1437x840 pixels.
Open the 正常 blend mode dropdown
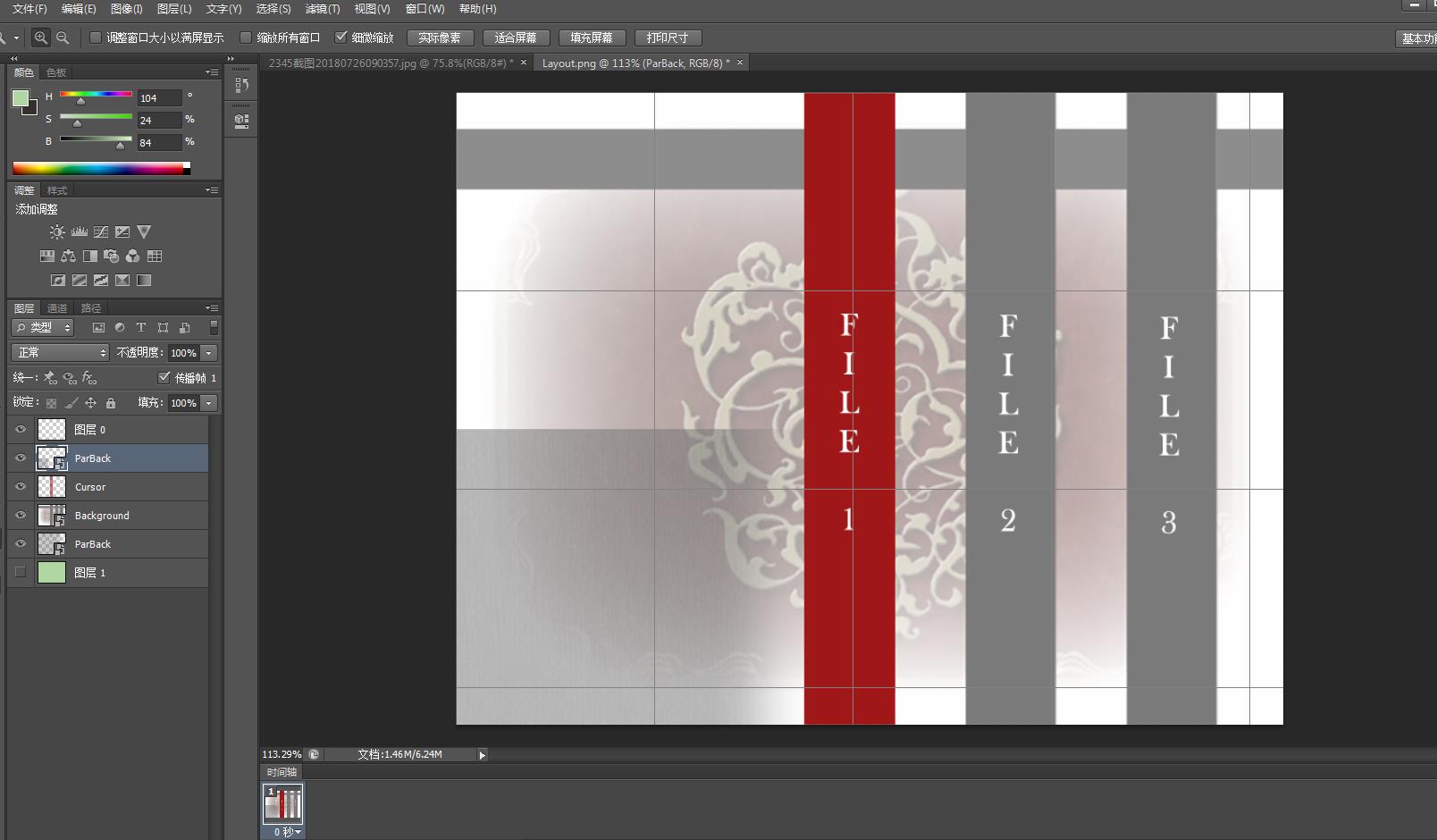point(60,353)
